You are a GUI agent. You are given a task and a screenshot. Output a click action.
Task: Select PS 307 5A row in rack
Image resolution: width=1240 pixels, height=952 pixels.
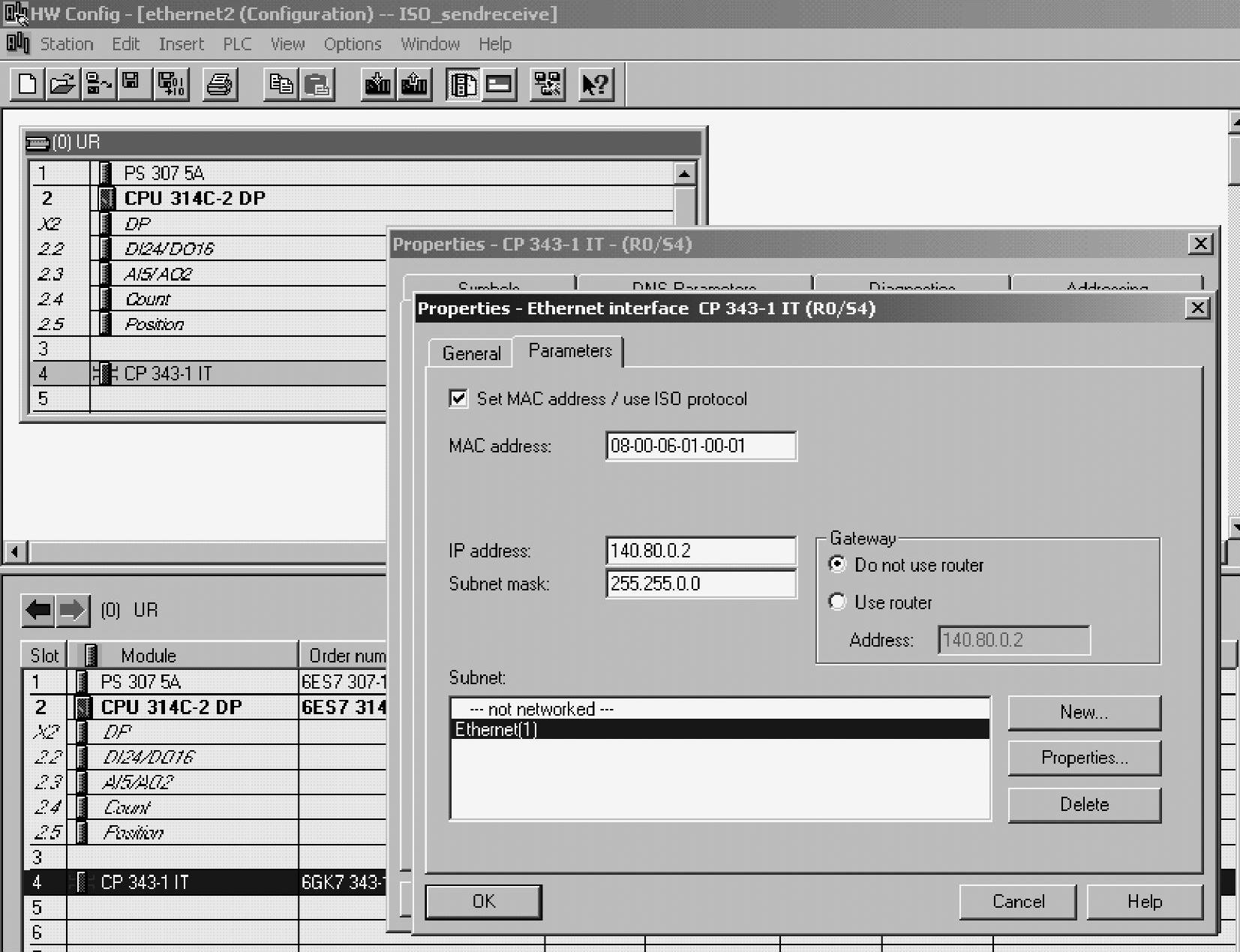[353, 173]
